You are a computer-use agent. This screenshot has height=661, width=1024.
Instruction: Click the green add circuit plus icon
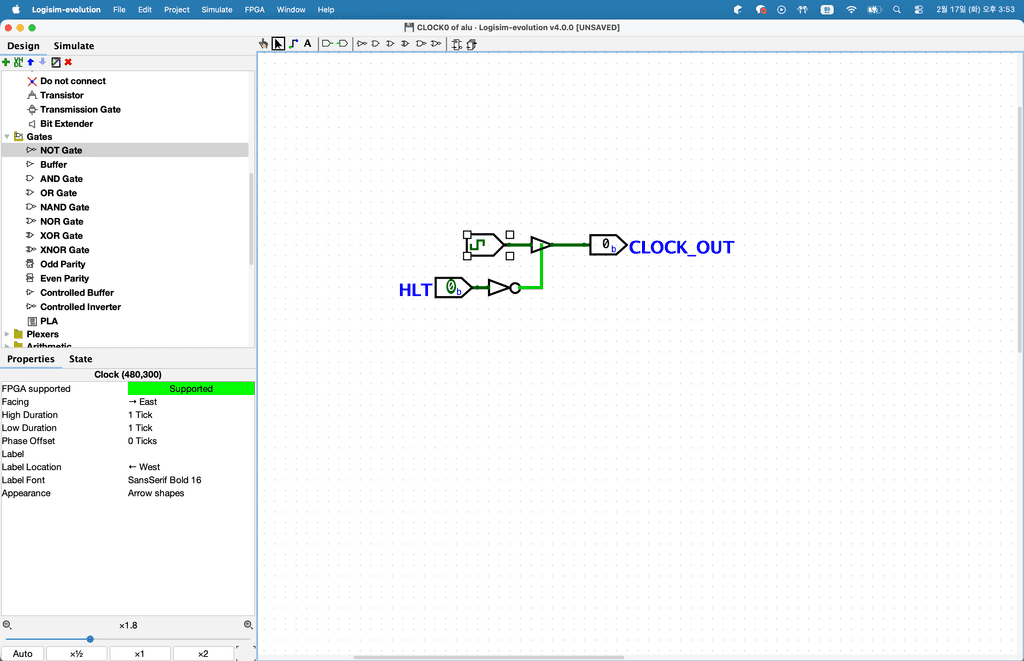coord(6,62)
